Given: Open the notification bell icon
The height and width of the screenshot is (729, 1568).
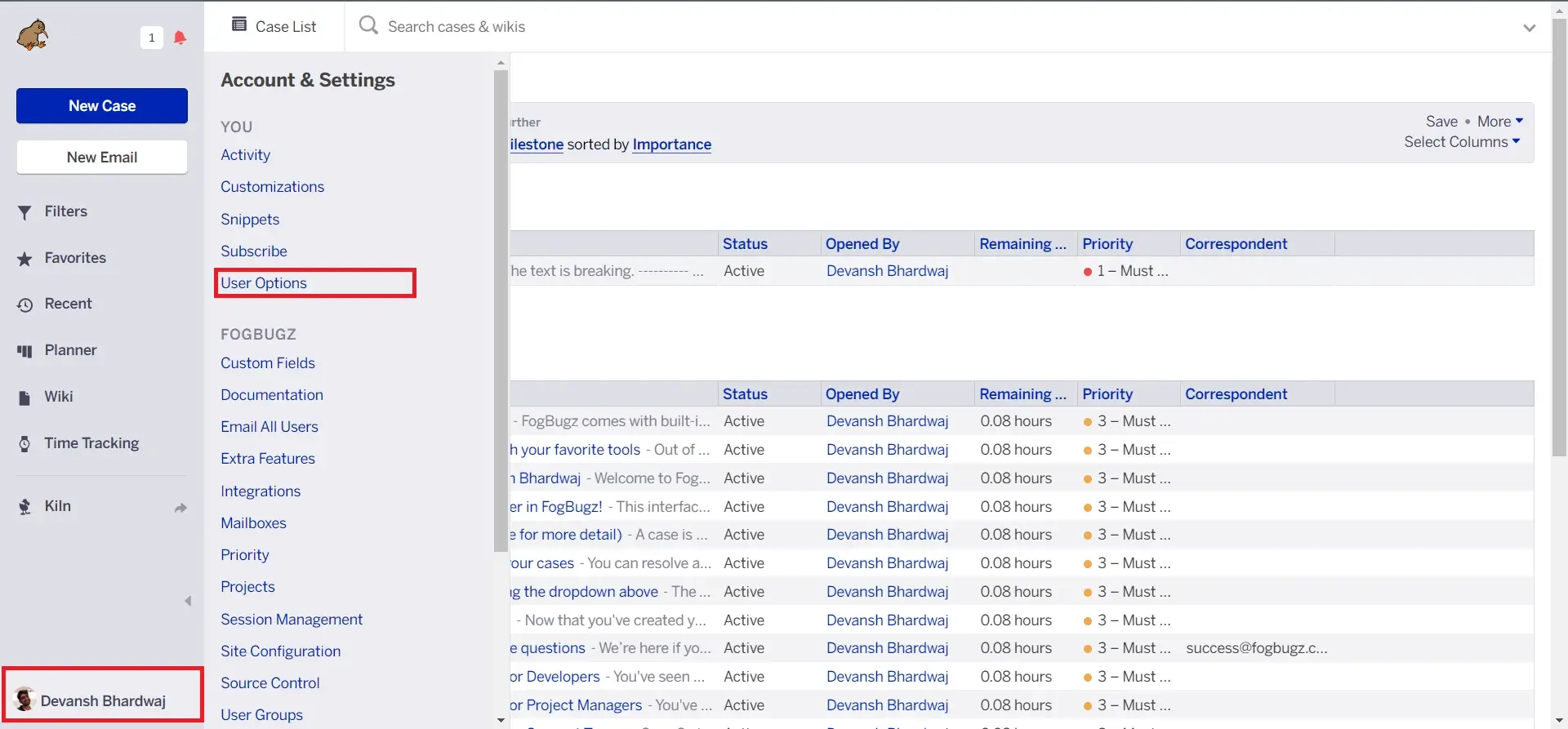Looking at the screenshot, I should click(x=180, y=38).
